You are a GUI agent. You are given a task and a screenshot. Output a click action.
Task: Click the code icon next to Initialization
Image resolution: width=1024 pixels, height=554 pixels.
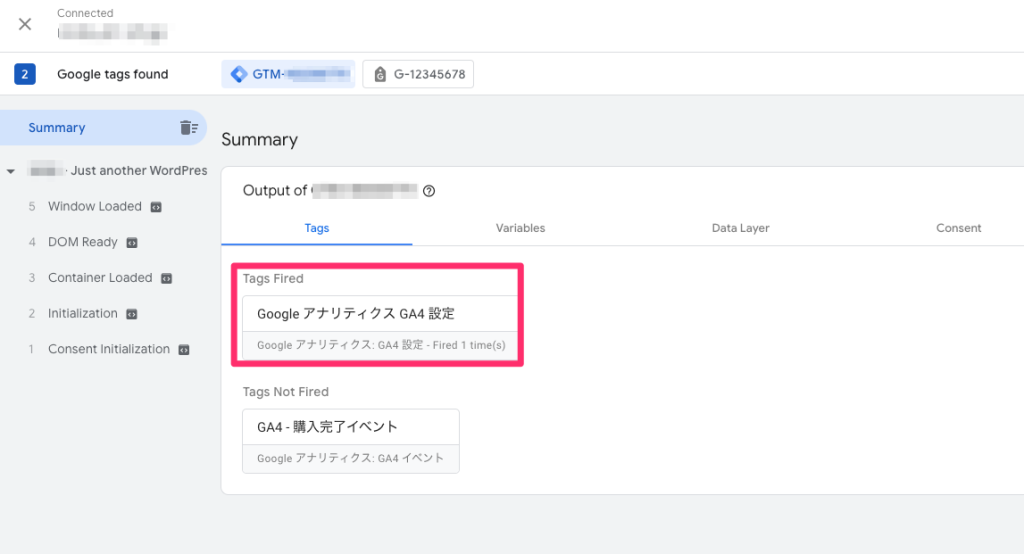tap(132, 314)
